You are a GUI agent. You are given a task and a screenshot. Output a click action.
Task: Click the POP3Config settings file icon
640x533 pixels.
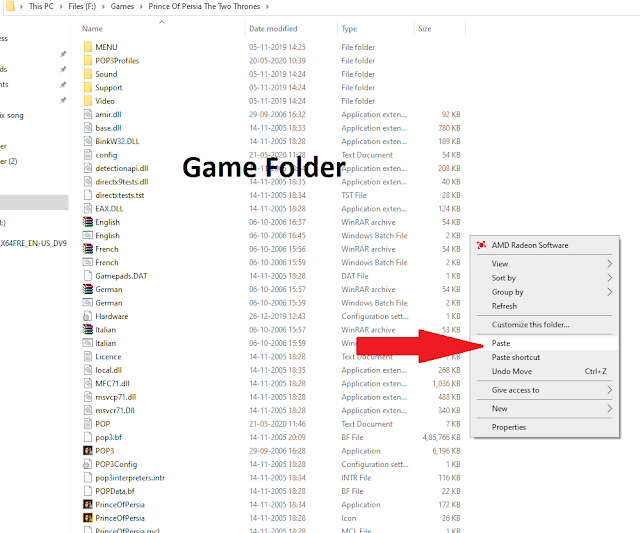coord(88,464)
